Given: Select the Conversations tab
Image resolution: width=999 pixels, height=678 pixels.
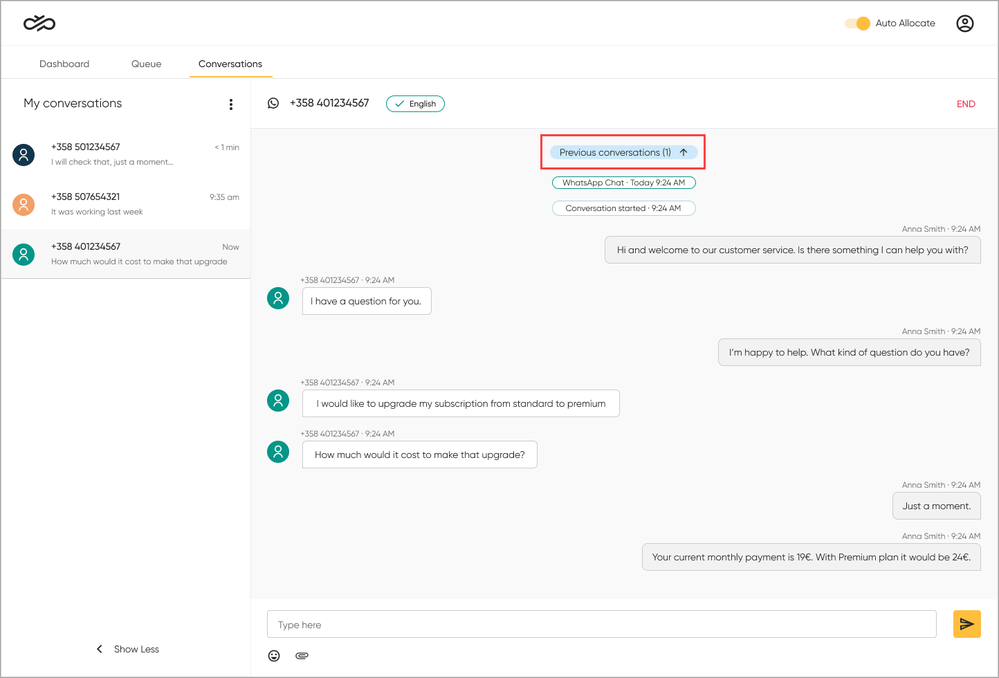Looking at the screenshot, I should click(230, 64).
